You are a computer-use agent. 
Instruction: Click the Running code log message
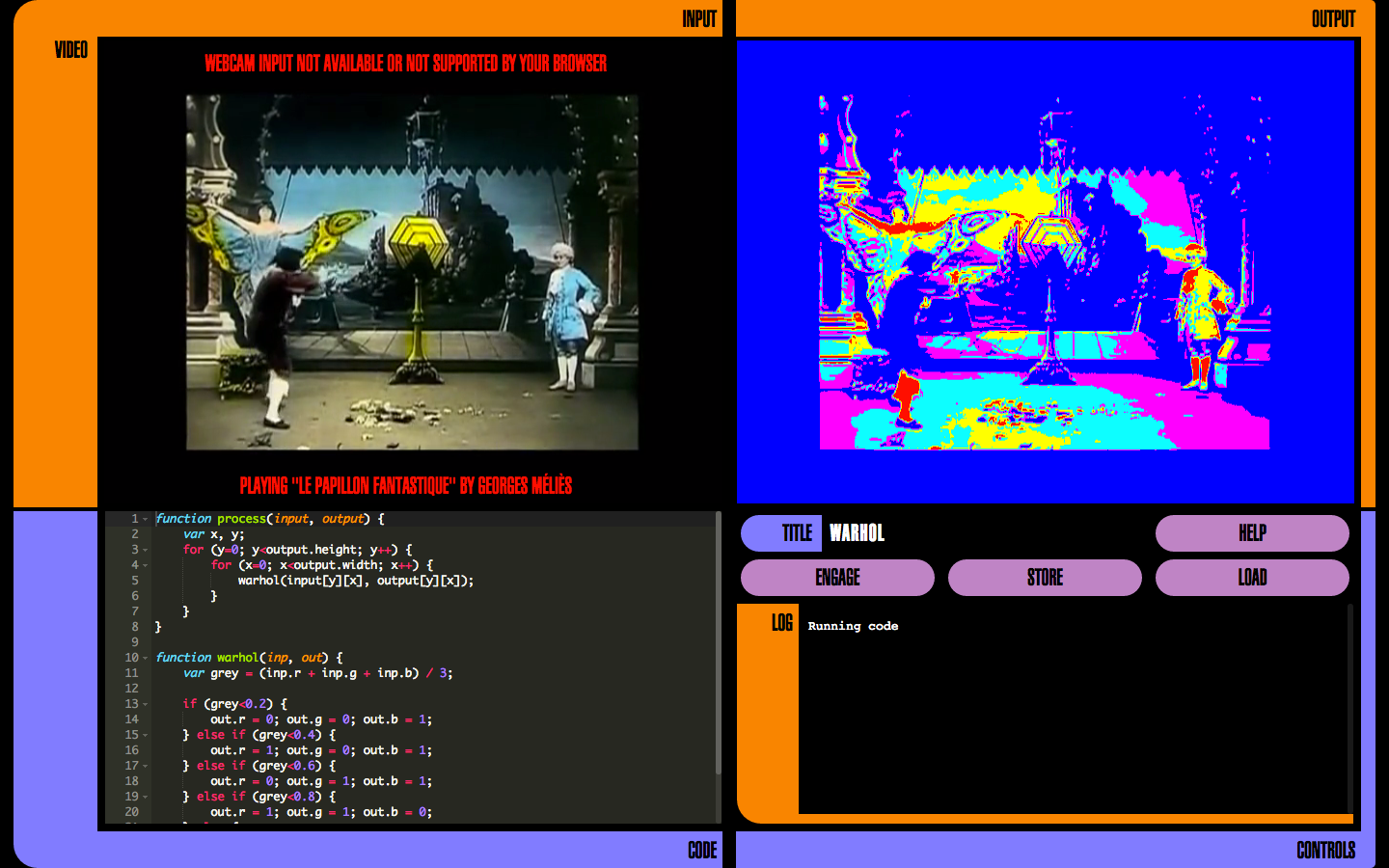[853, 625]
